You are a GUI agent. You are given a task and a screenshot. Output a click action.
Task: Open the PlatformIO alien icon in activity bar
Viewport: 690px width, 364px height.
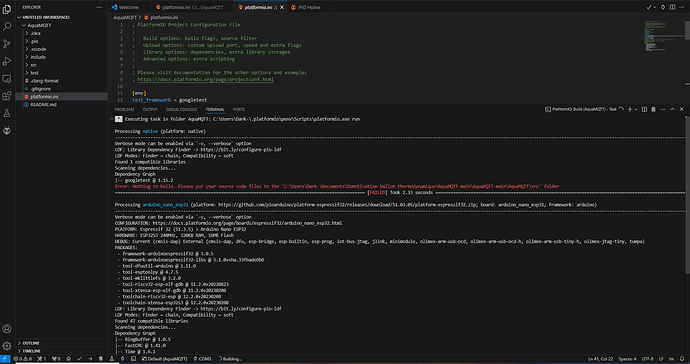point(7,130)
